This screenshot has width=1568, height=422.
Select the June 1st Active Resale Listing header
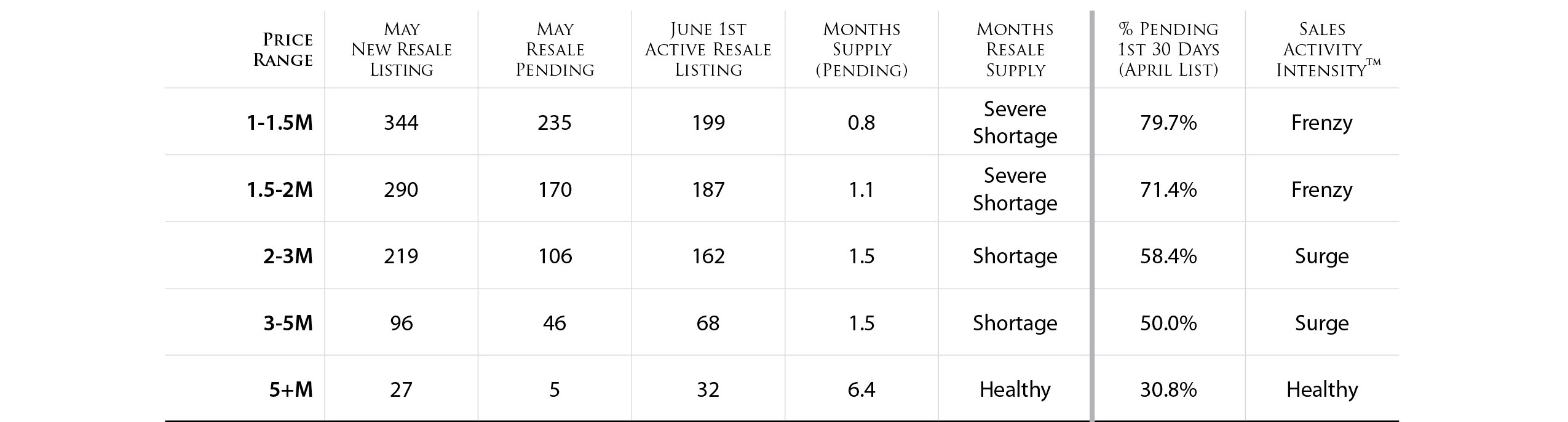pyautogui.click(x=708, y=49)
